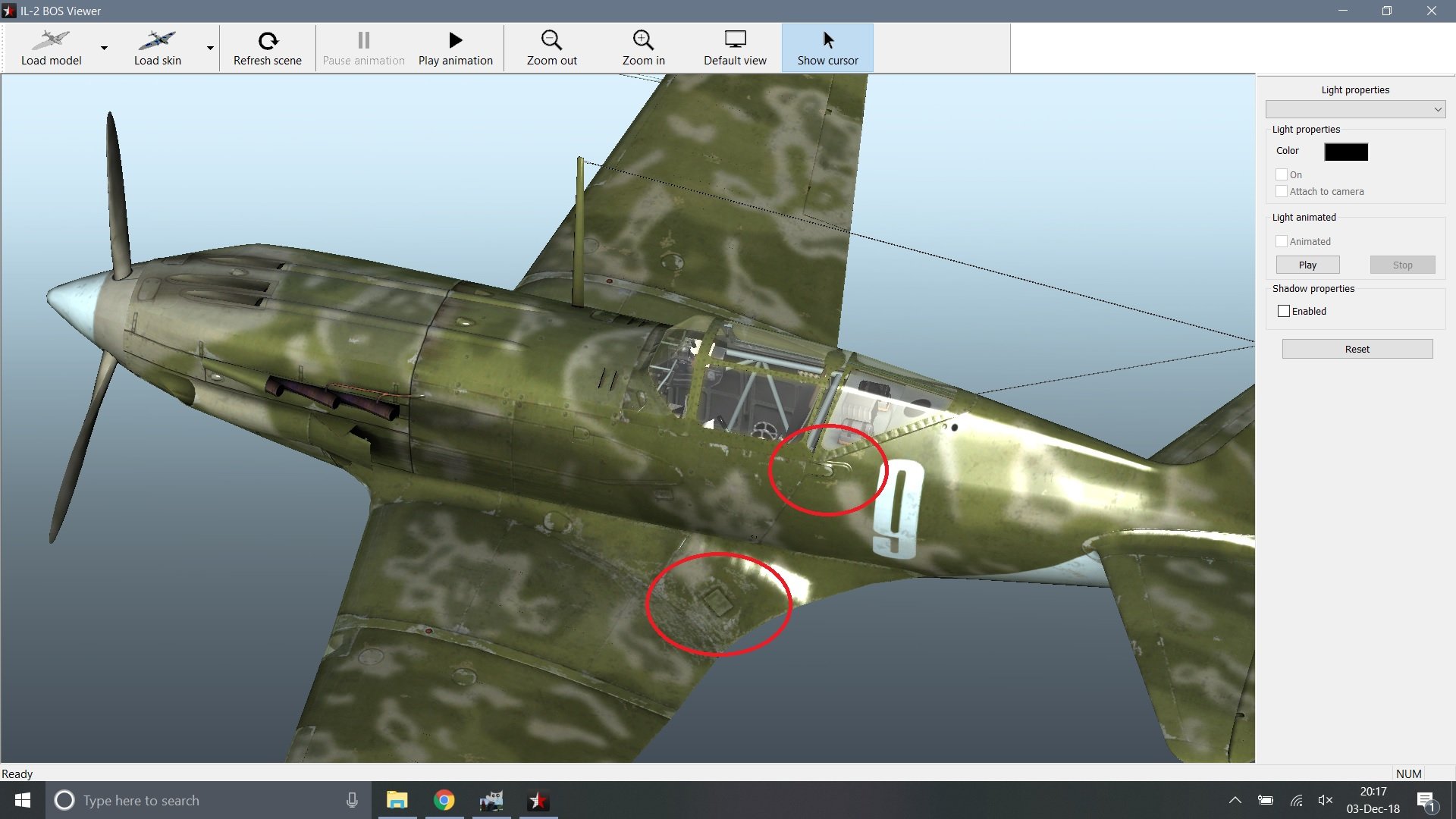Zoom out of the model view

tap(551, 48)
